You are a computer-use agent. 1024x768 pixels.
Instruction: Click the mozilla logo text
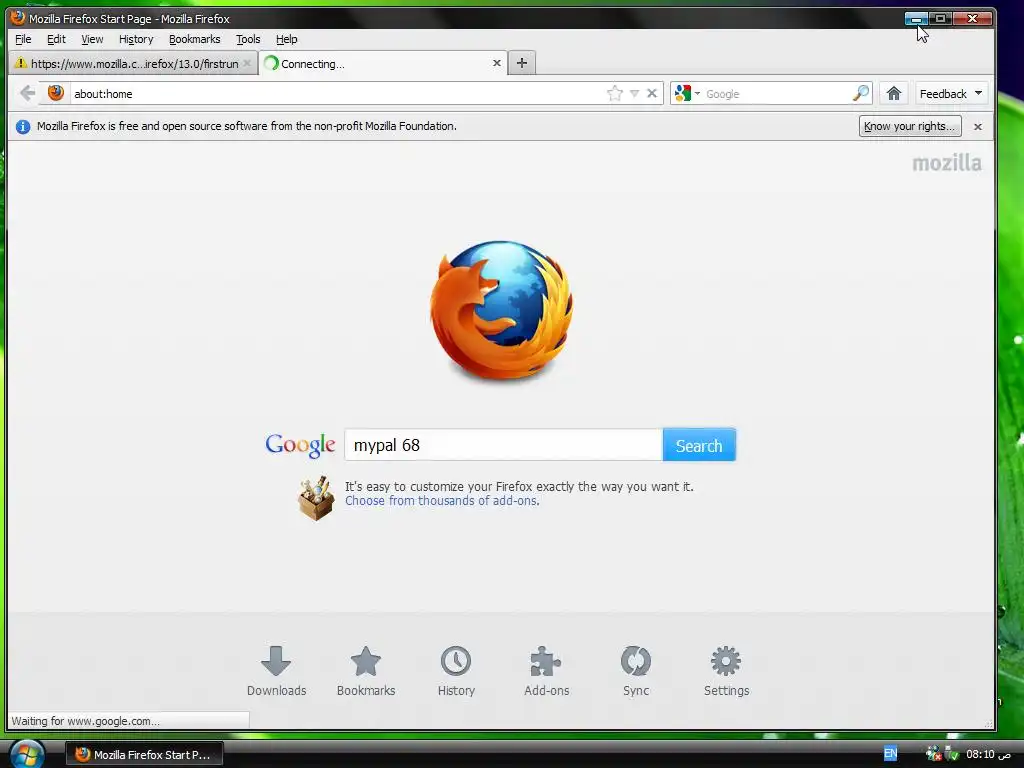[x=946, y=163]
